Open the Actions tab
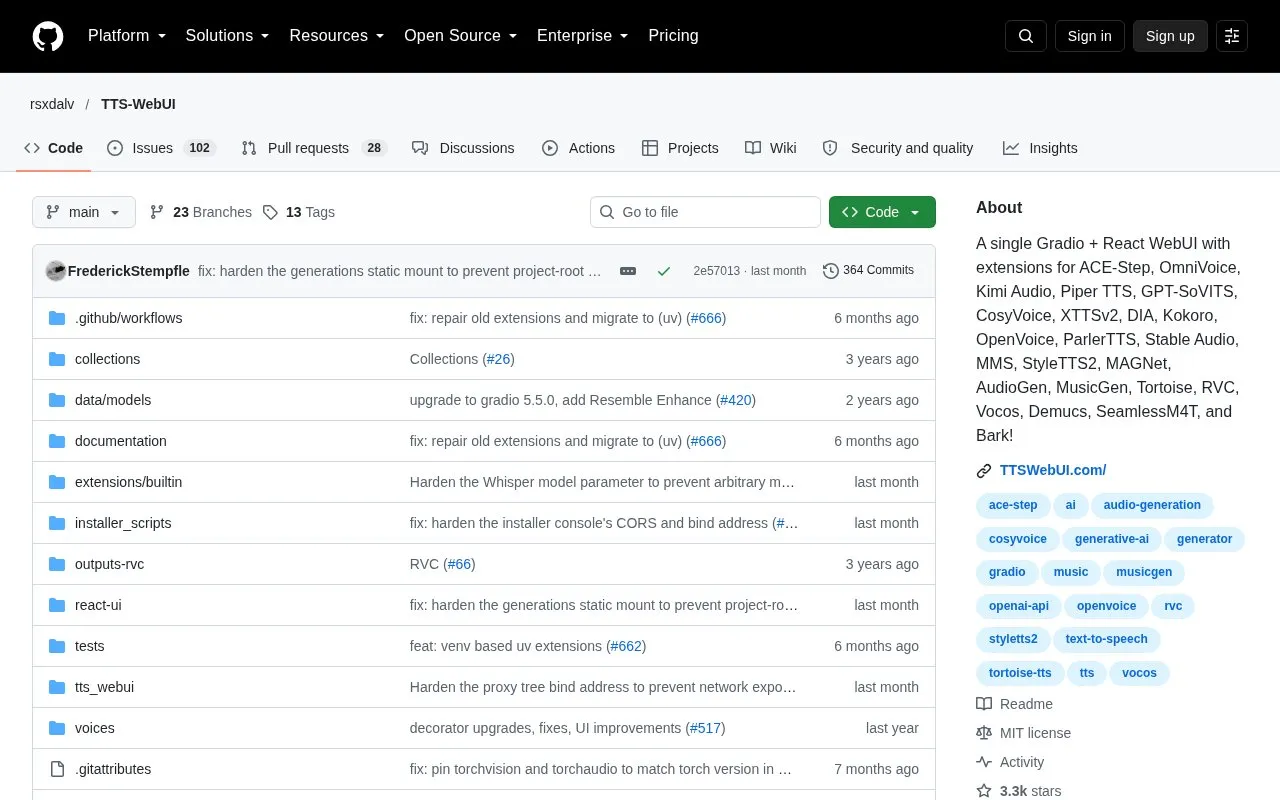 (x=579, y=148)
